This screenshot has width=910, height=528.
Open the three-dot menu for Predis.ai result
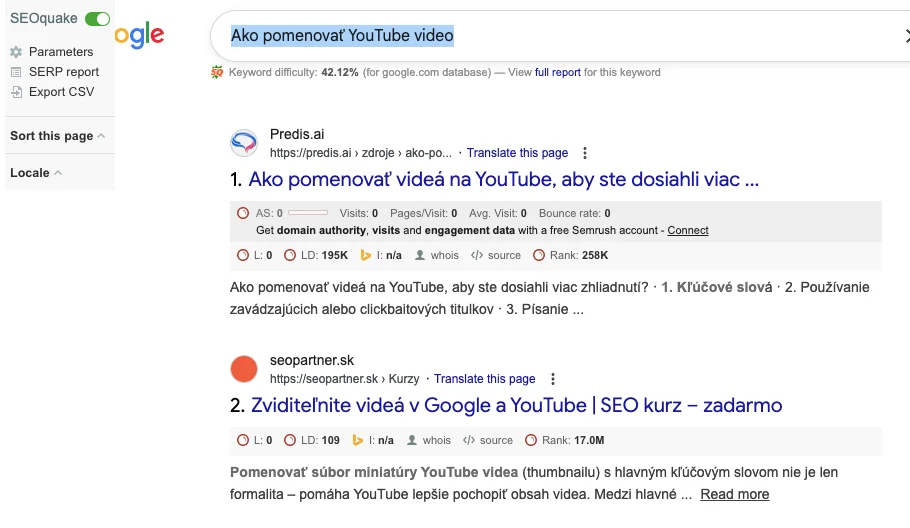click(585, 153)
